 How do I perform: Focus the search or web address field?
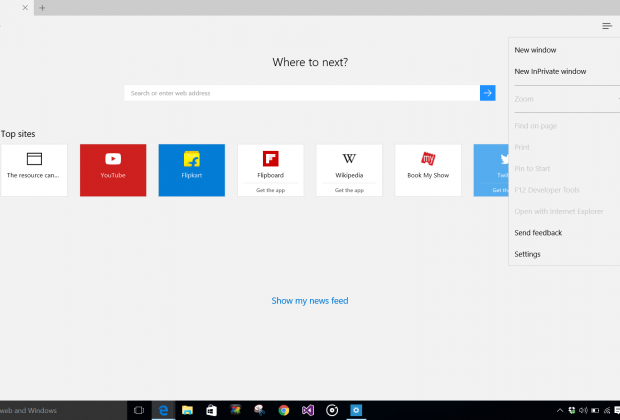coord(302,93)
